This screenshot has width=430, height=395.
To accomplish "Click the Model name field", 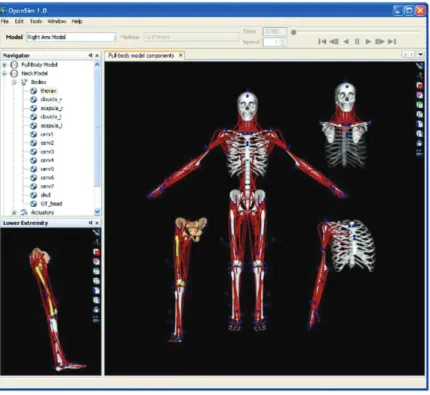I will tap(71, 37).
